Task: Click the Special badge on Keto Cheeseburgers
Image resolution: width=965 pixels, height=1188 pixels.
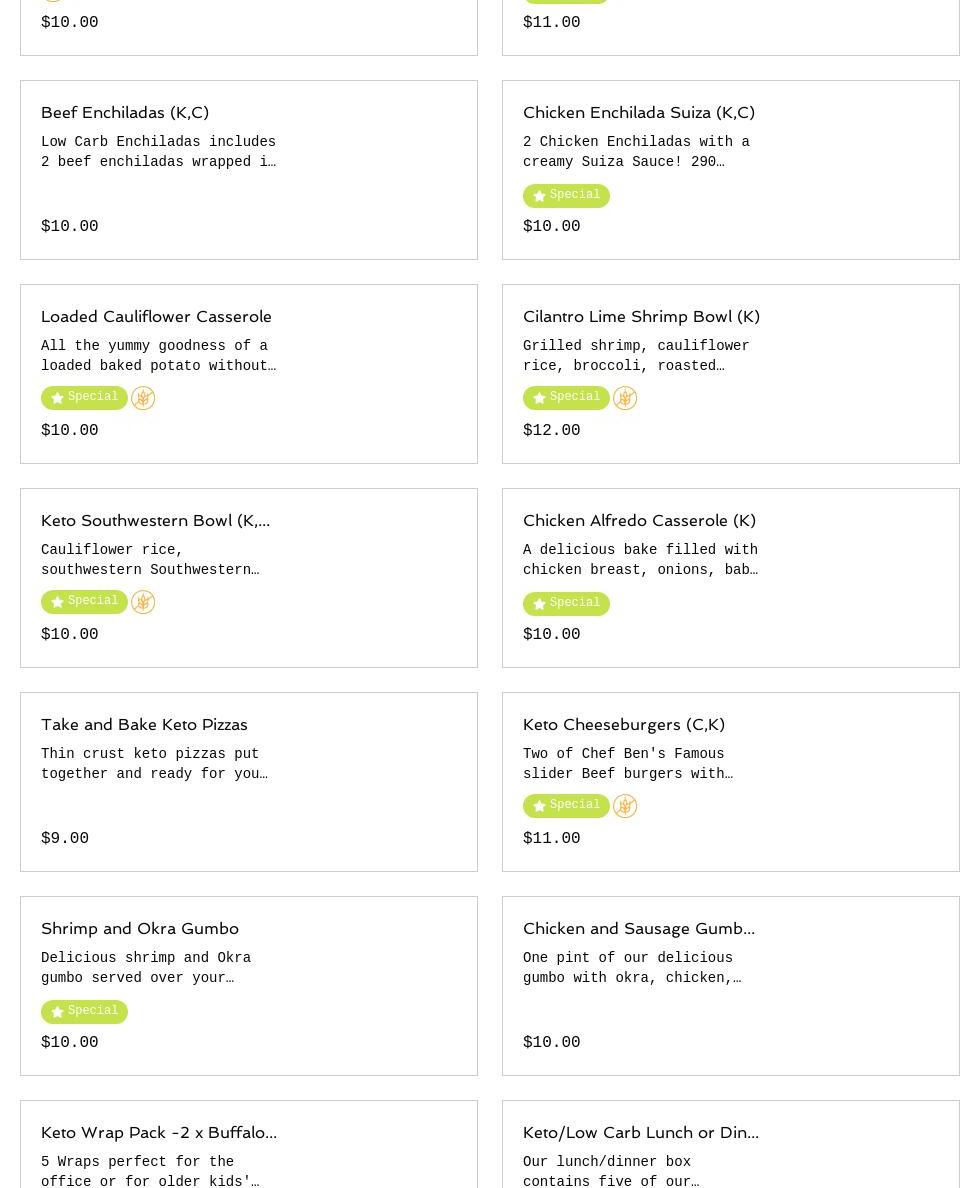Action: click(x=566, y=806)
